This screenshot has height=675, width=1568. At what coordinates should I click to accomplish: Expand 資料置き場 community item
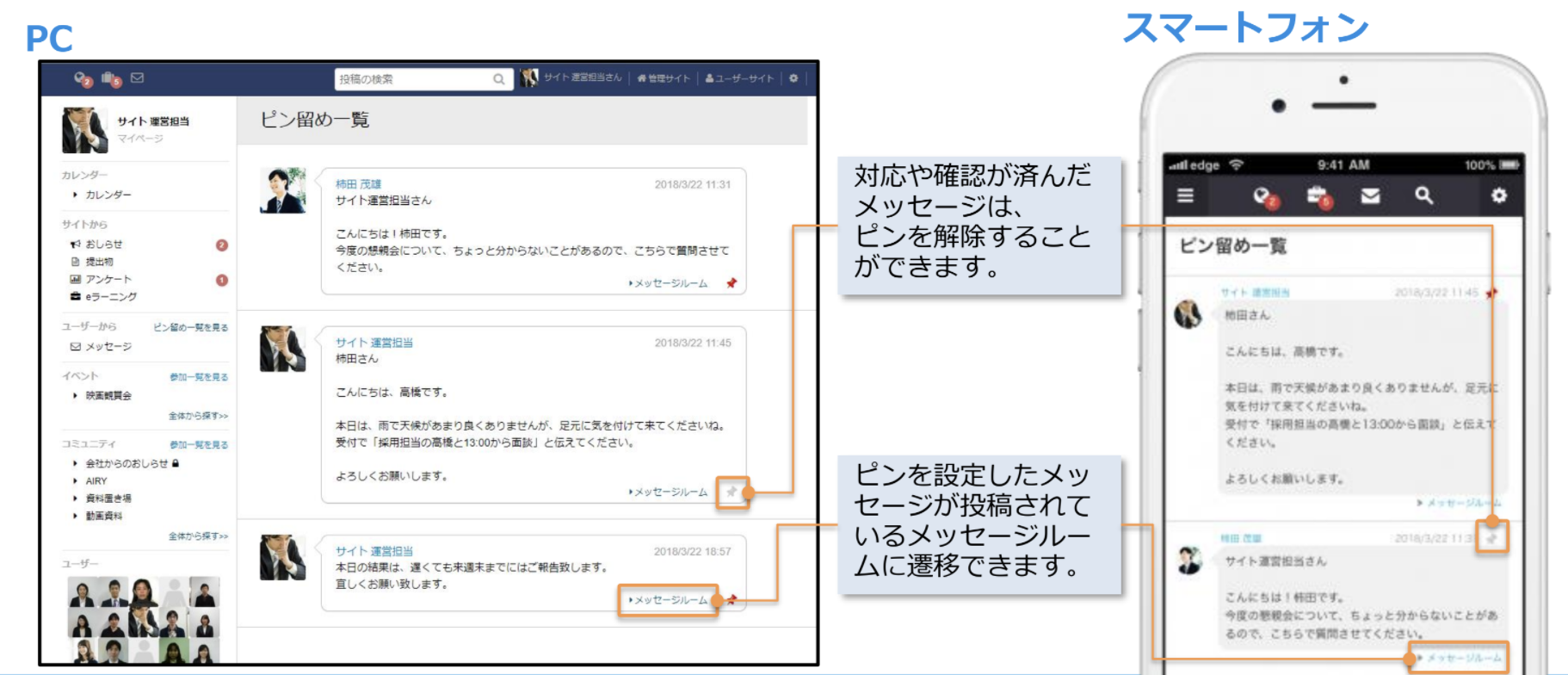102,499
